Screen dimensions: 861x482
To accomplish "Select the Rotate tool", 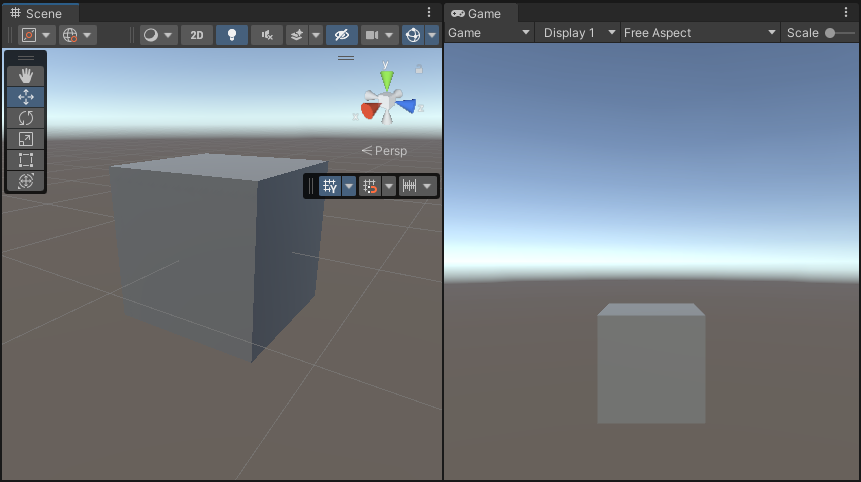I will click(x=26, y=118).
